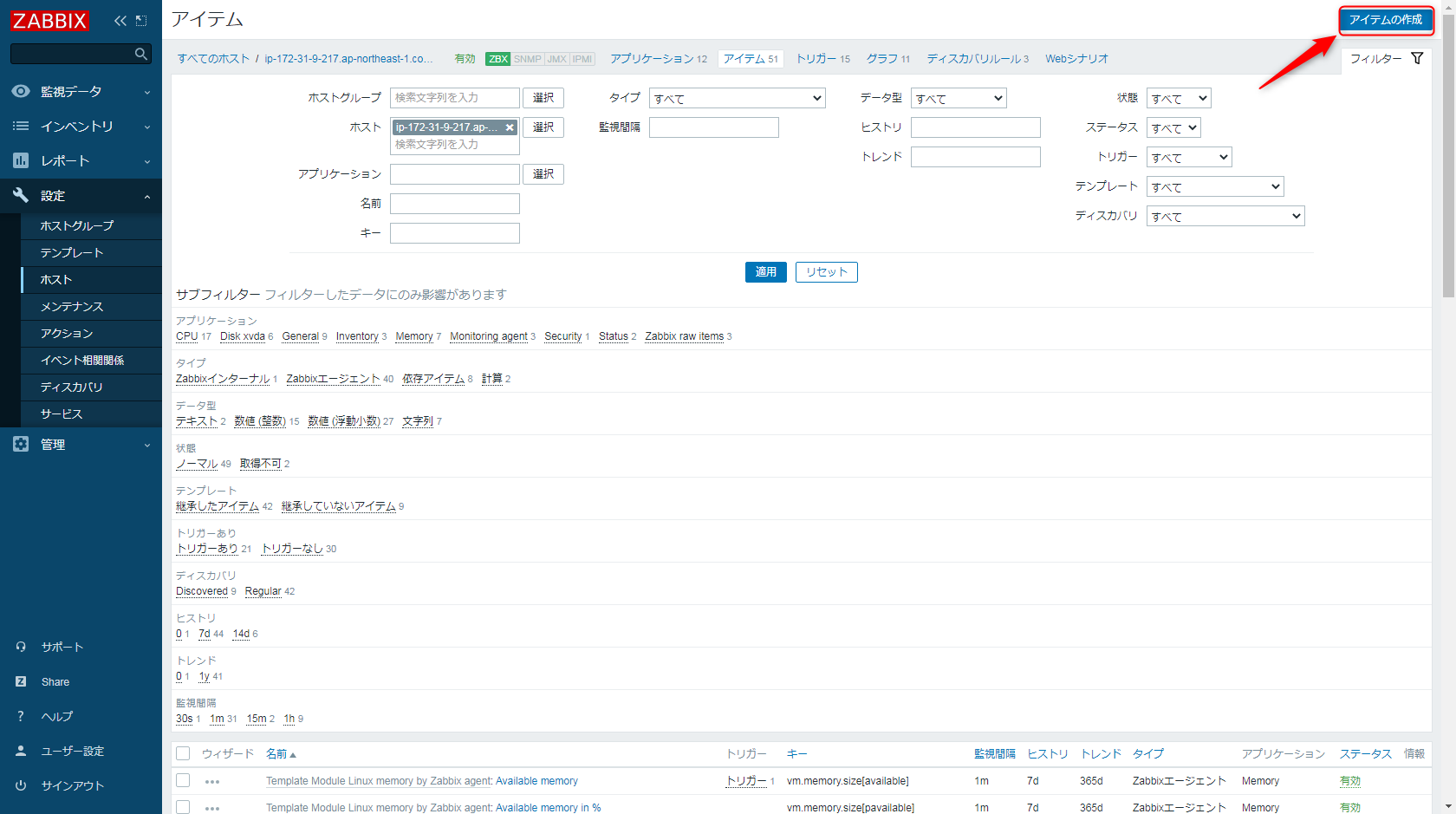Click the サポート headset icon
This screenshot has height=814, width=1456.
[x=21, y=647]
